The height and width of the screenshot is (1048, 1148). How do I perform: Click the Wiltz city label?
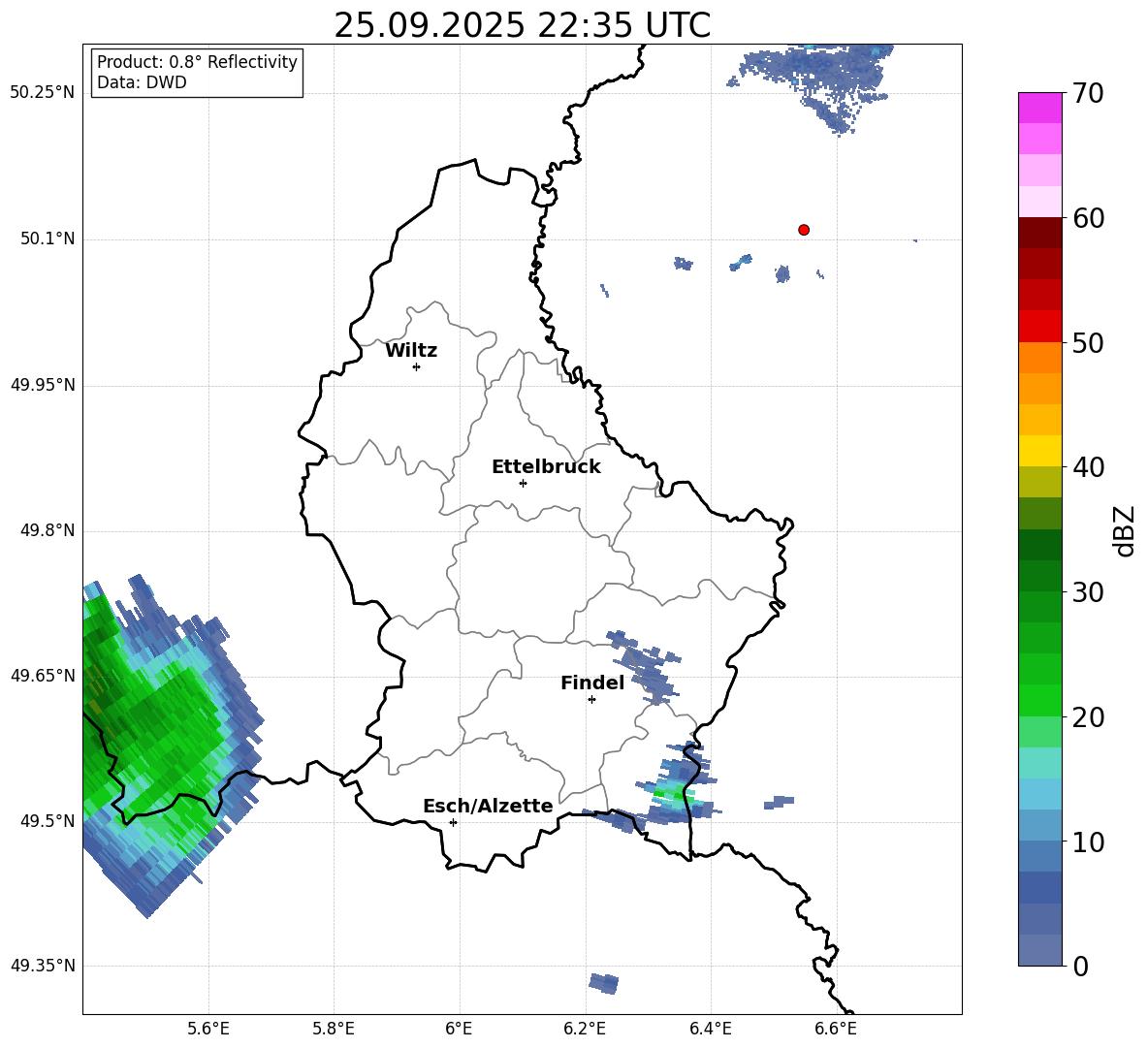point(411,351)
